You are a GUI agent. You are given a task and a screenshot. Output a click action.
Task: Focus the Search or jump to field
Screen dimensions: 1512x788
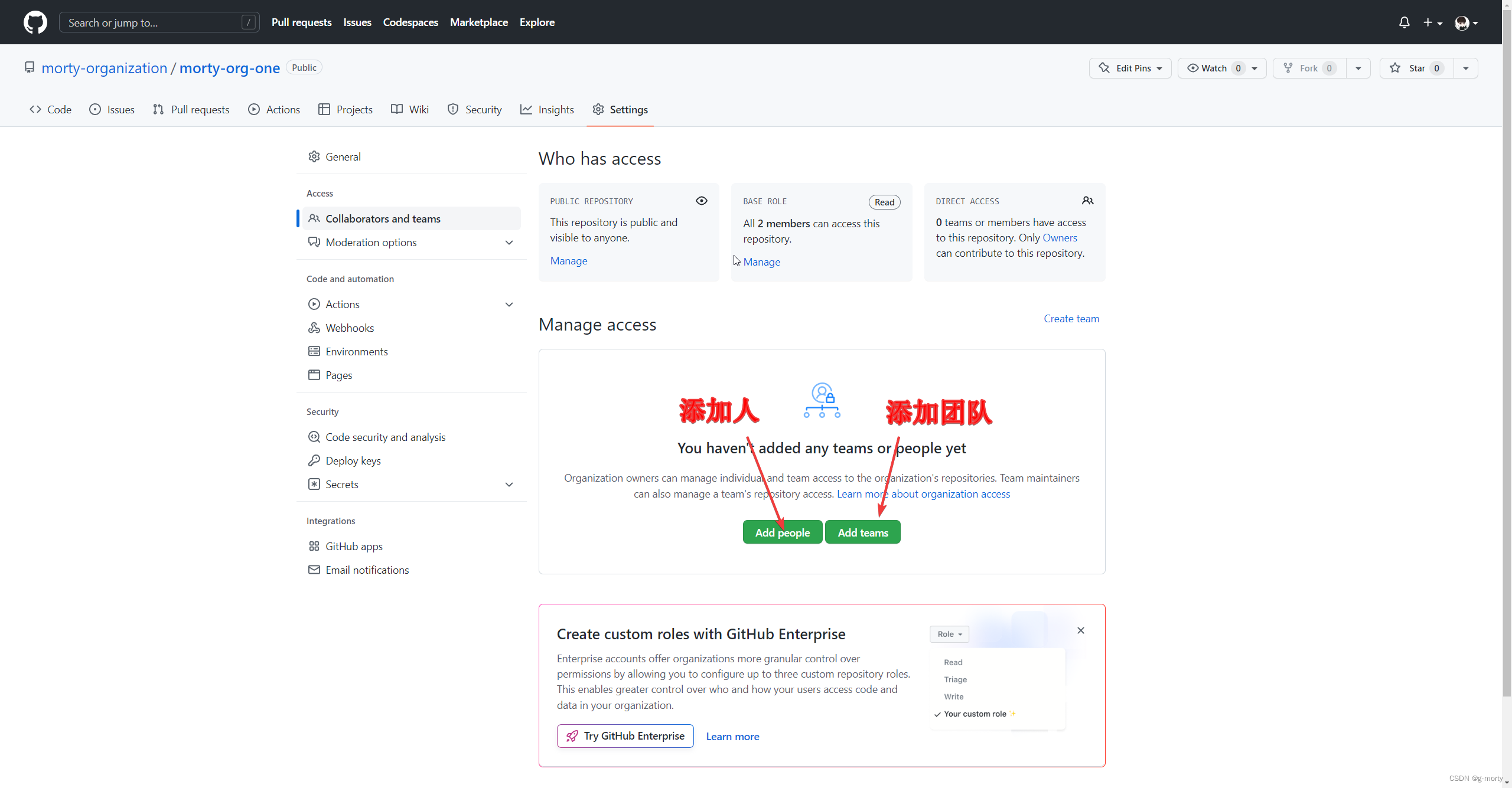[159, 22]
